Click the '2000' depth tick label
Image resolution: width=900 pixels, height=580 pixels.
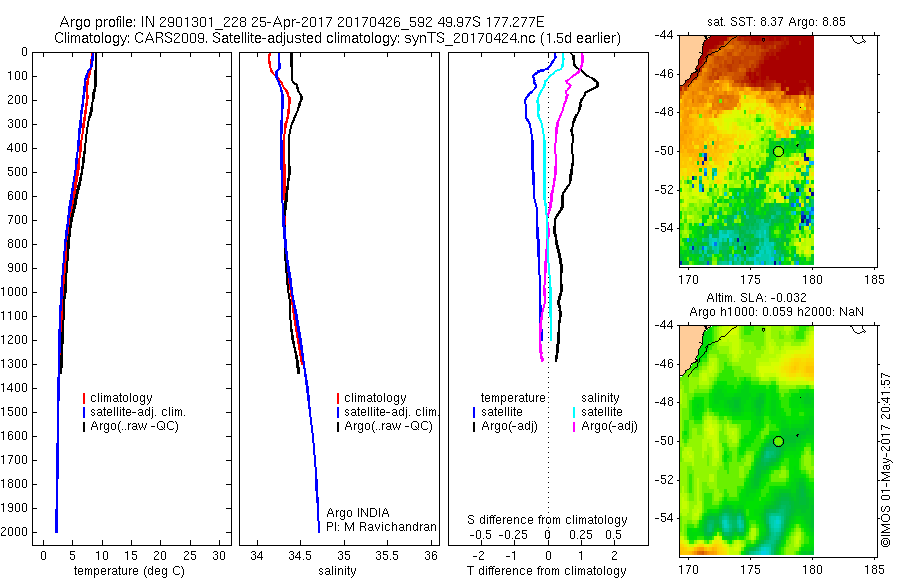point(15,532)
